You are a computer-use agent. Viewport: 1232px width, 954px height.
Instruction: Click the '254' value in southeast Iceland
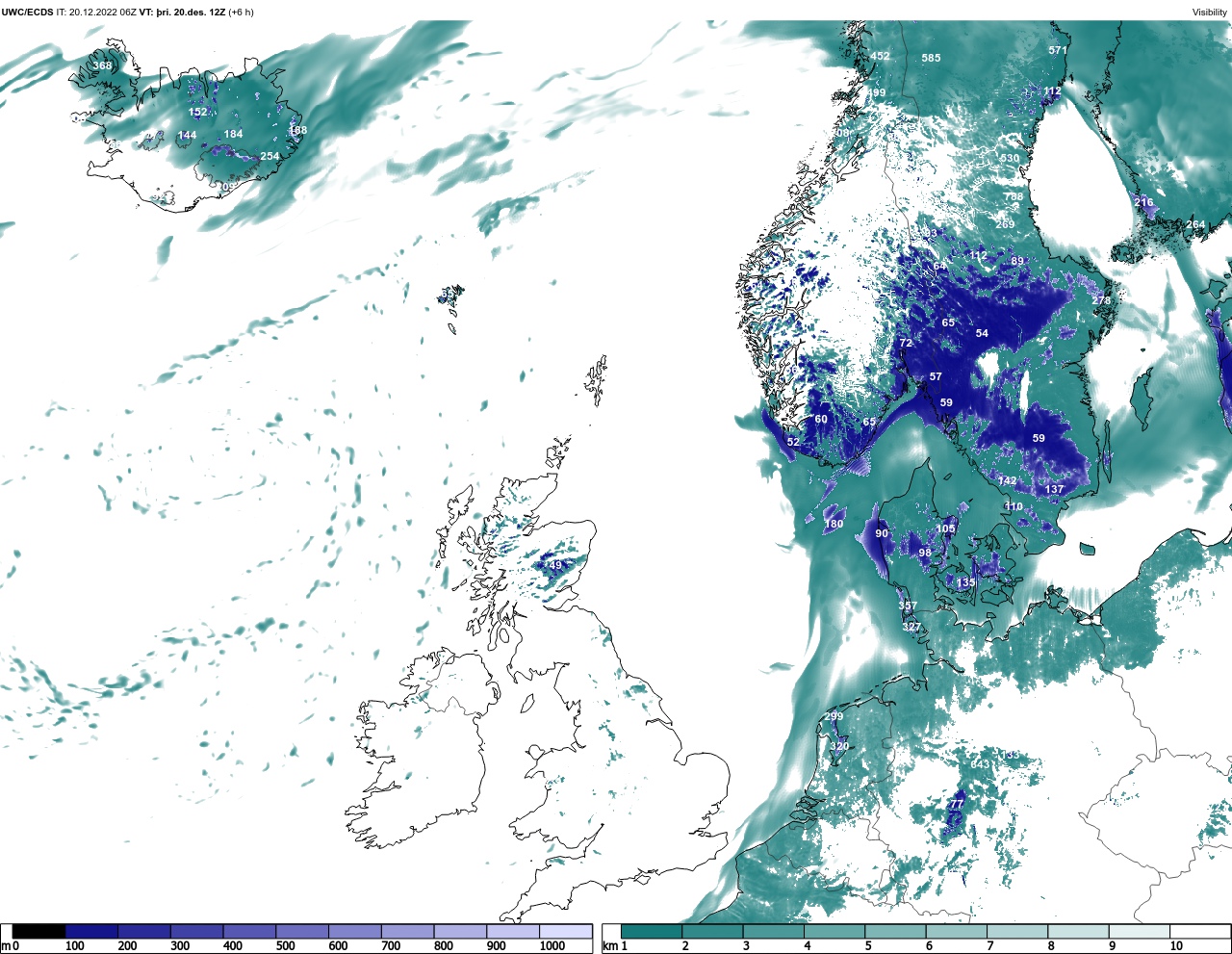(269, 157)
